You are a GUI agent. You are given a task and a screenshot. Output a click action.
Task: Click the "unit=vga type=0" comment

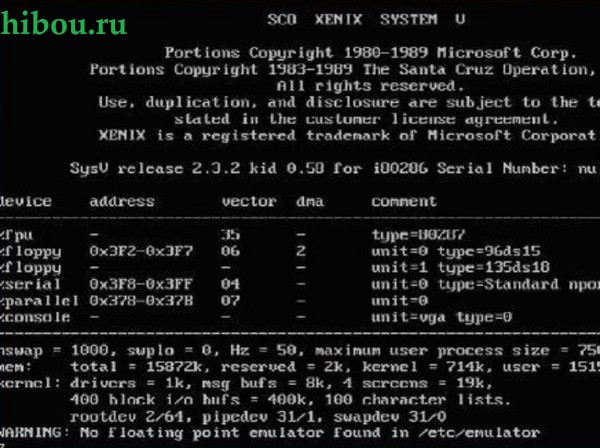[x=441, y=317]
